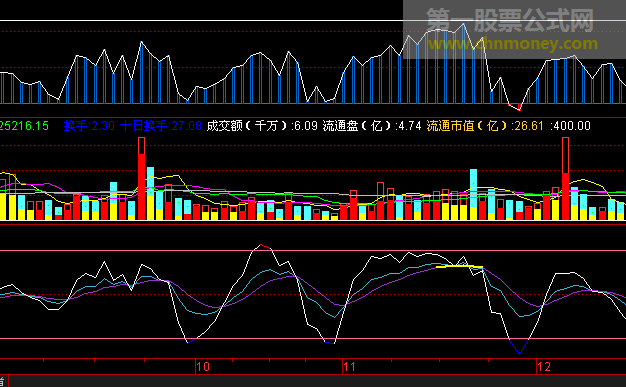Open the partially cut-off tab at bottom-left corner
Image resolution: width=626 pixels, height=387 pixels.
pos(4,381)
